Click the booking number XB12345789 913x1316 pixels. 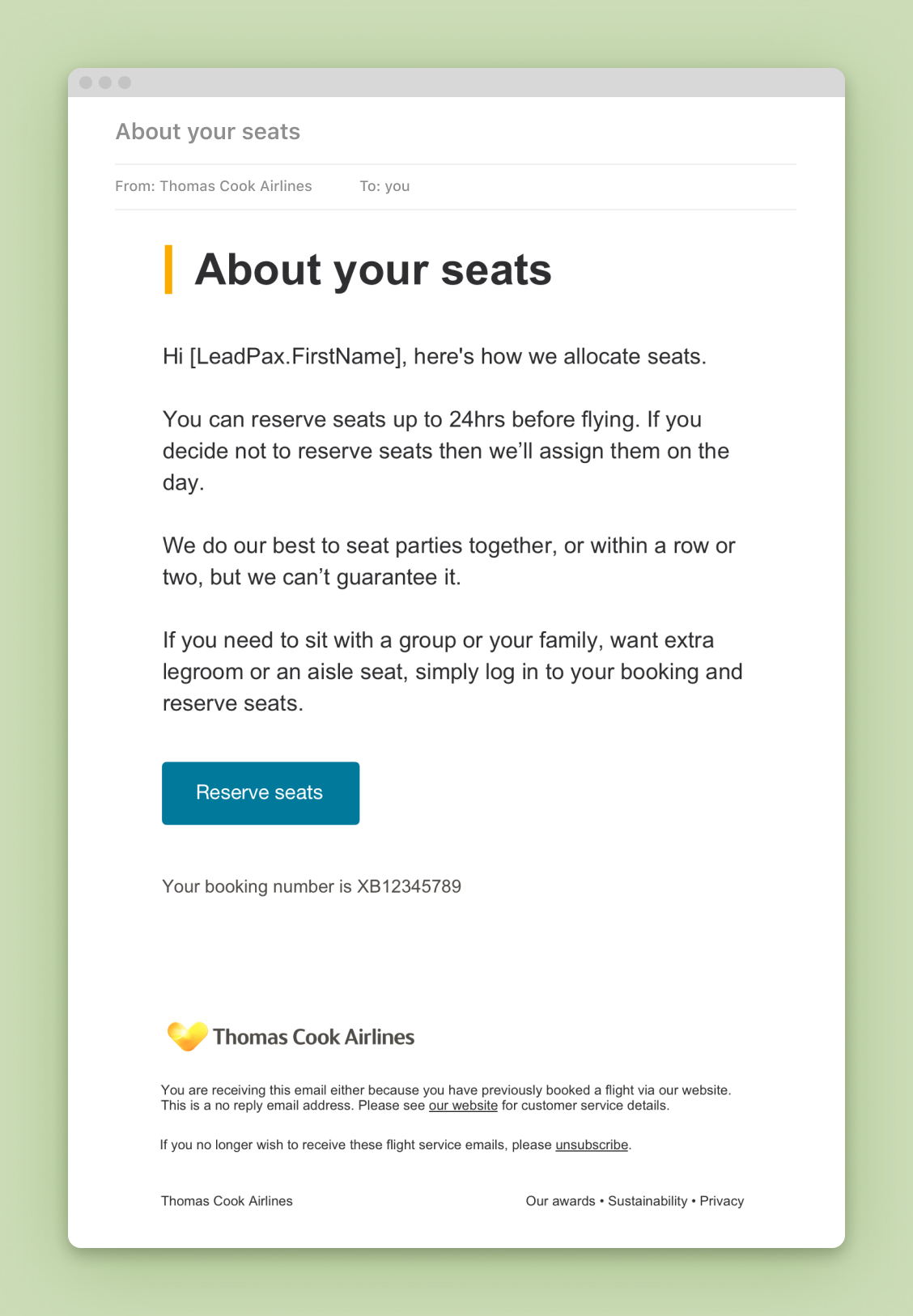coord(409,886)
